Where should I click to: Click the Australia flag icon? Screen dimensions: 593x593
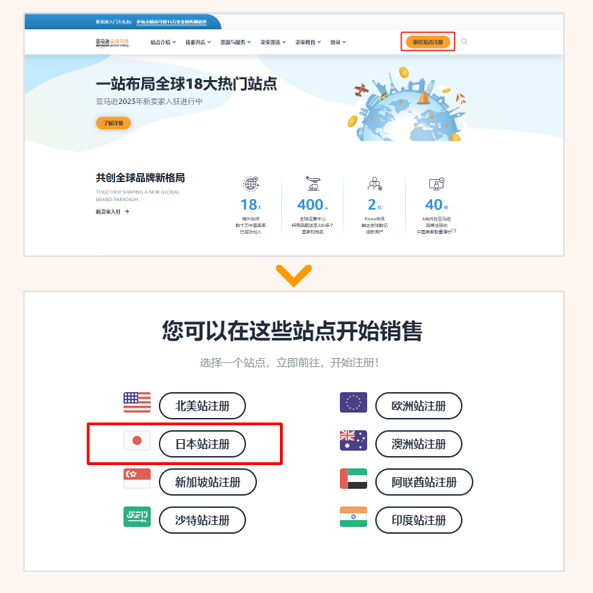tap(353, 441)
